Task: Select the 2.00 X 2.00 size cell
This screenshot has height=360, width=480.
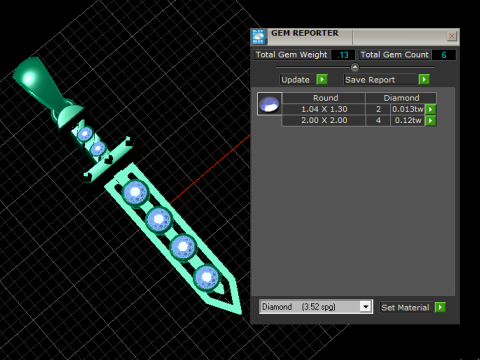Action: [324, 120]
